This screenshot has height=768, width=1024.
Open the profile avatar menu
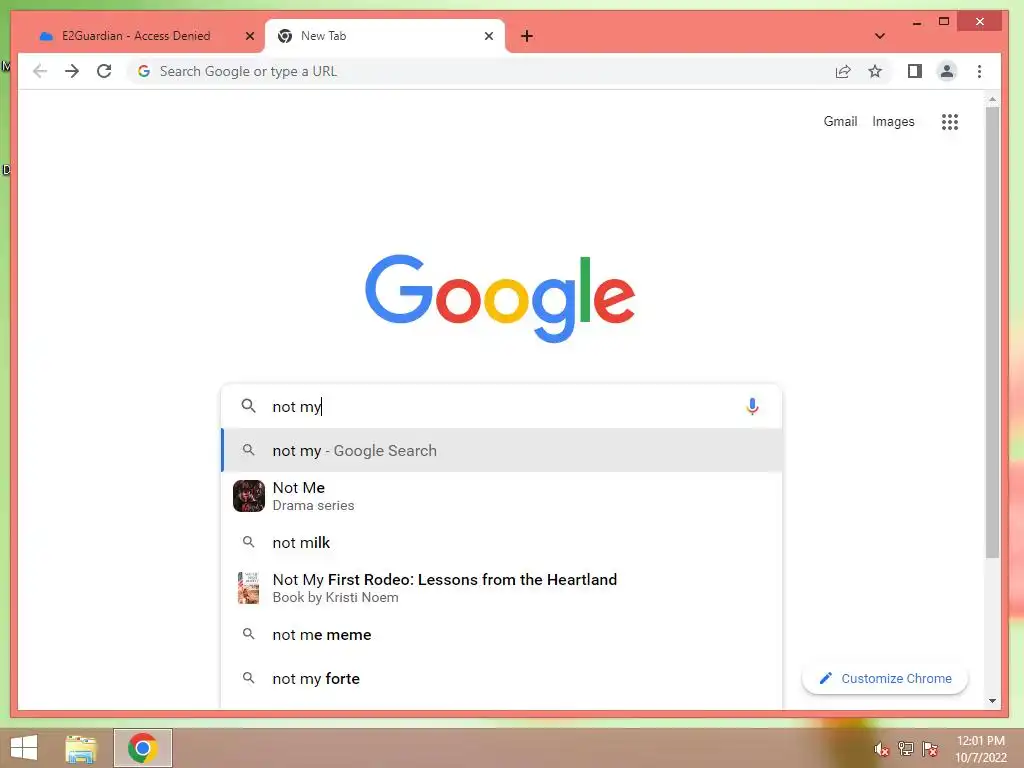point(947,71)
